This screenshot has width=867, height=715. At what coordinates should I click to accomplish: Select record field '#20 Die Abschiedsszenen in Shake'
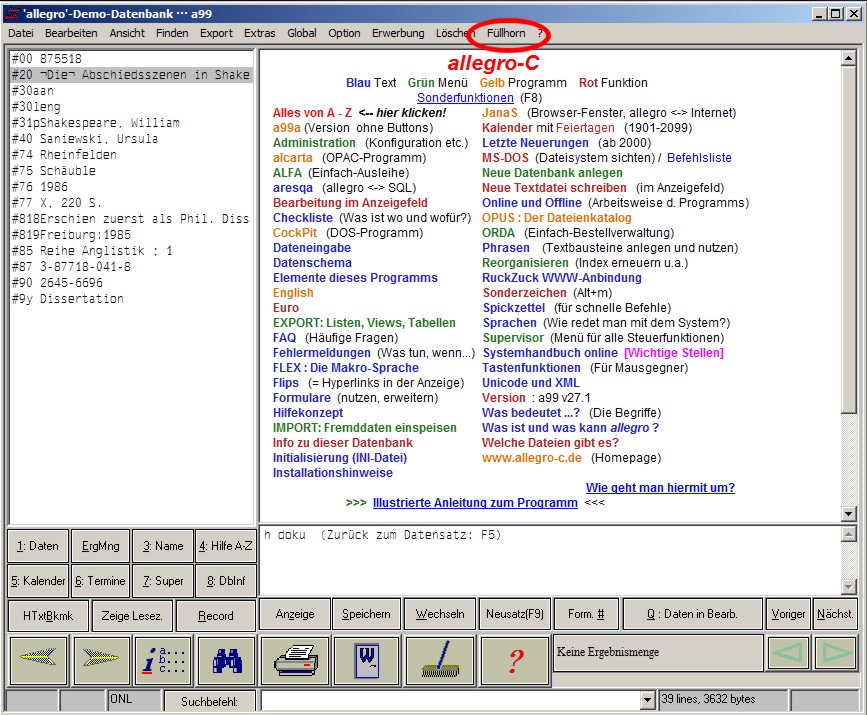point(132,75)
